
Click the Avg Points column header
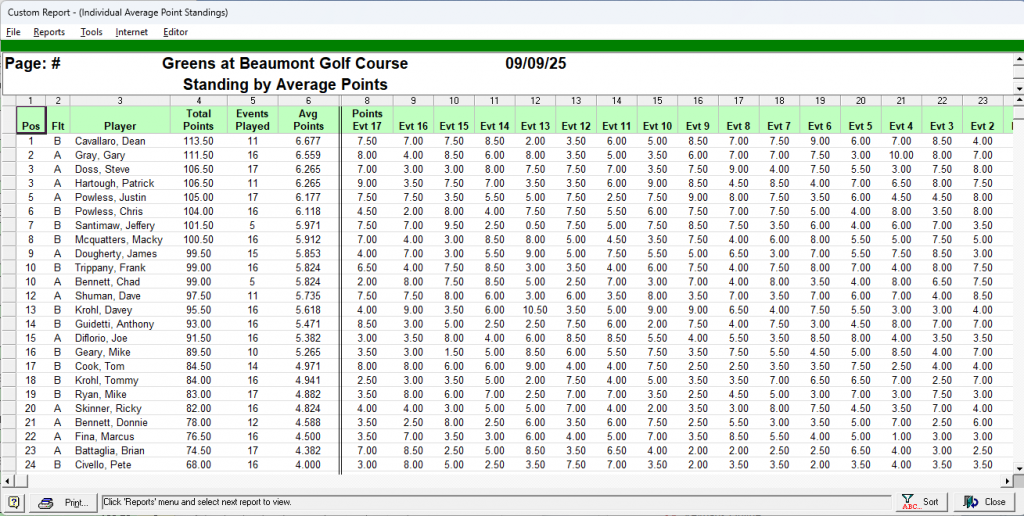[308, 120]
